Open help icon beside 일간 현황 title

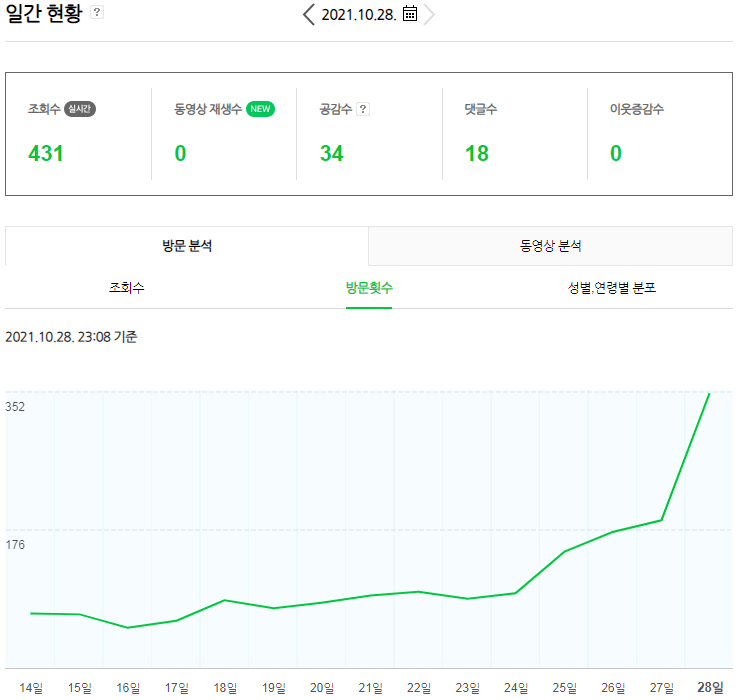tap(97, 12)
